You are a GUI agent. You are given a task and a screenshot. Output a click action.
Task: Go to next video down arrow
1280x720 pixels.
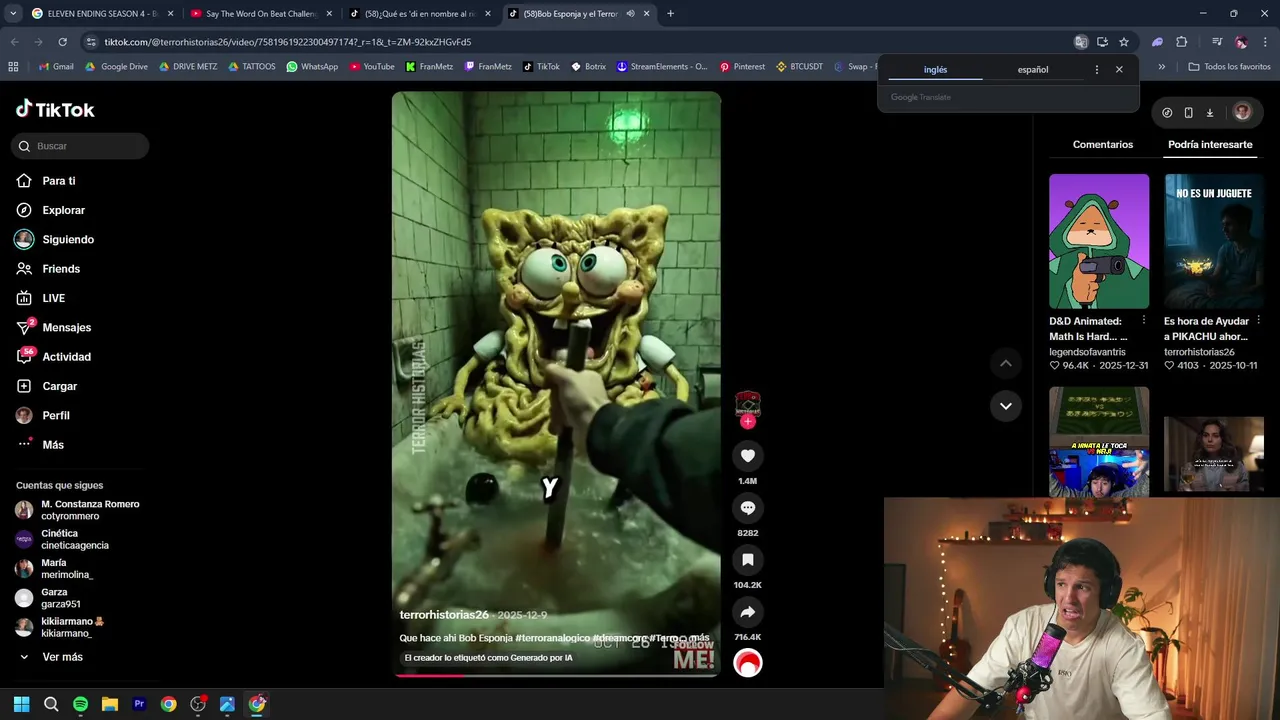tap(1006, 406)
